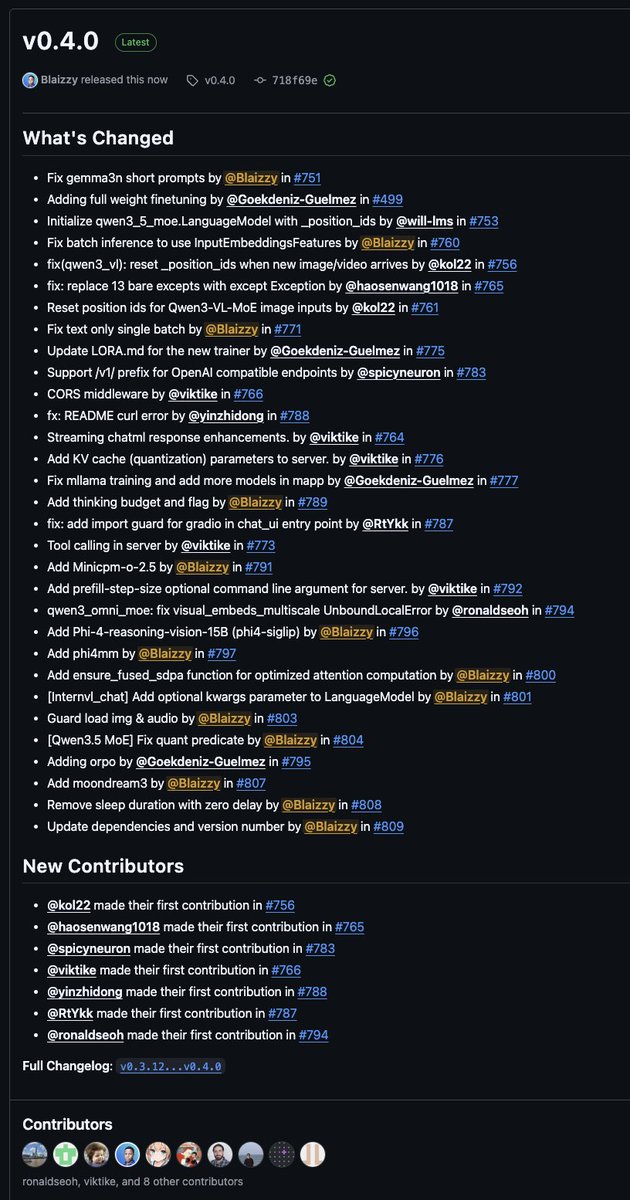The image size is (630, 1200).
Task: Click @kol22 in New Contributors list
Action: [x=69, y=905]
